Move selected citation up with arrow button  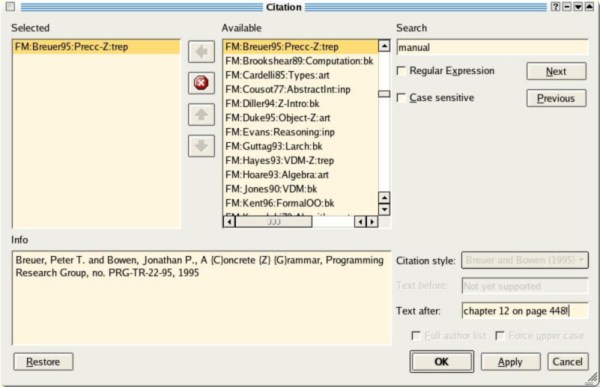(201, 114)
